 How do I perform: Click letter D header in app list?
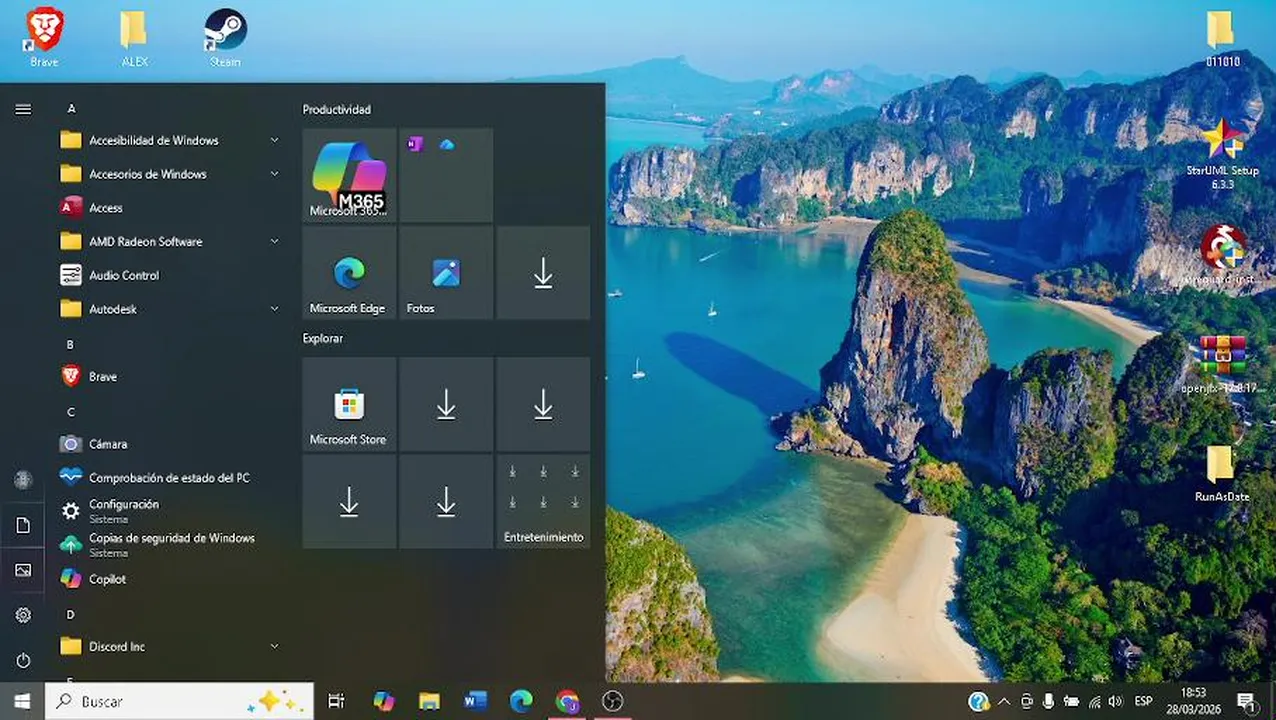pyautogui.click(x=71, y=614)
